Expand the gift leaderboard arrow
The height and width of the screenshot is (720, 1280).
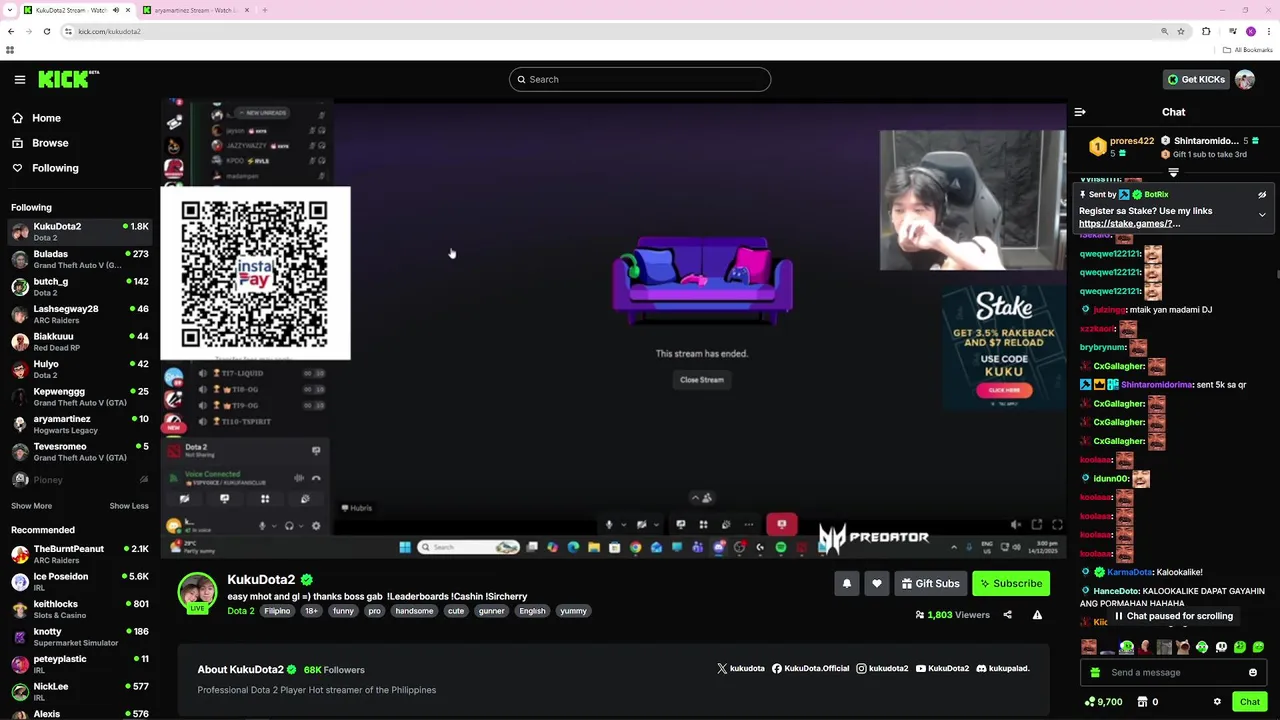tap(1174, 172)
